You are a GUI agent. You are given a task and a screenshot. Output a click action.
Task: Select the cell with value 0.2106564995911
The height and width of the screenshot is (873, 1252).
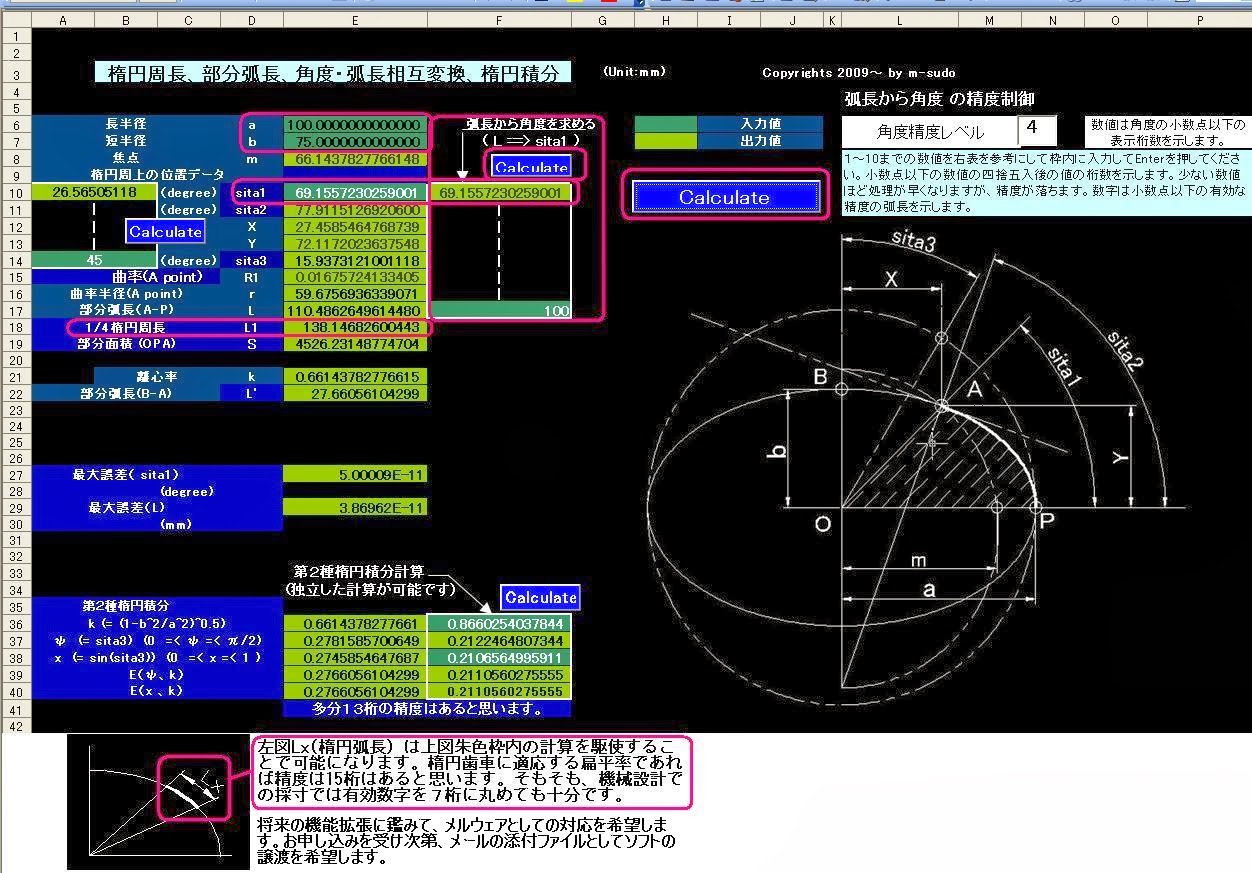coord(499,657)
